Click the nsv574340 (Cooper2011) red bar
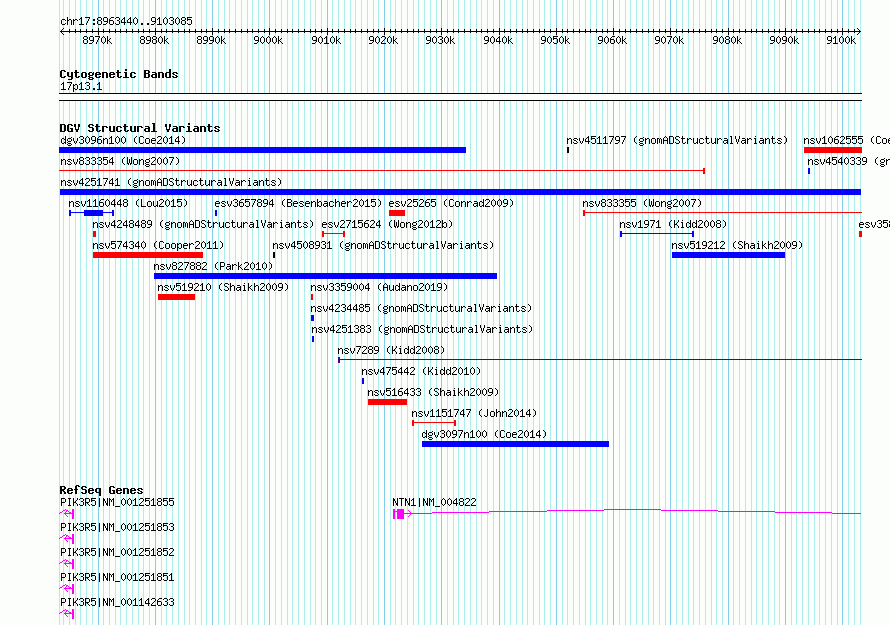Viewport: 890px width, 625px height. tap(148, 255)
